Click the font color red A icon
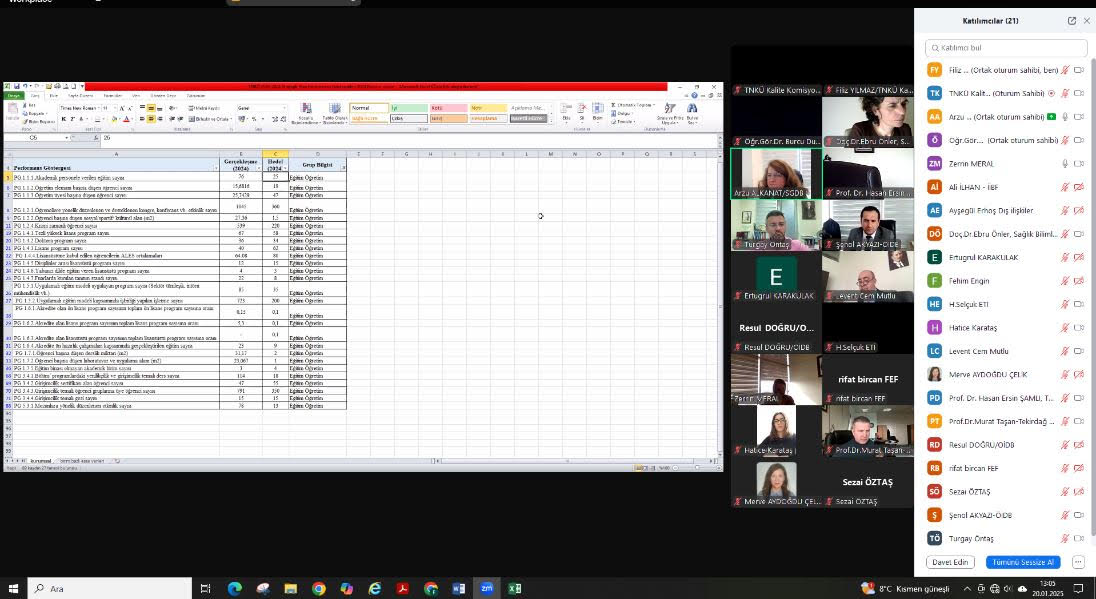 point(126,120)
